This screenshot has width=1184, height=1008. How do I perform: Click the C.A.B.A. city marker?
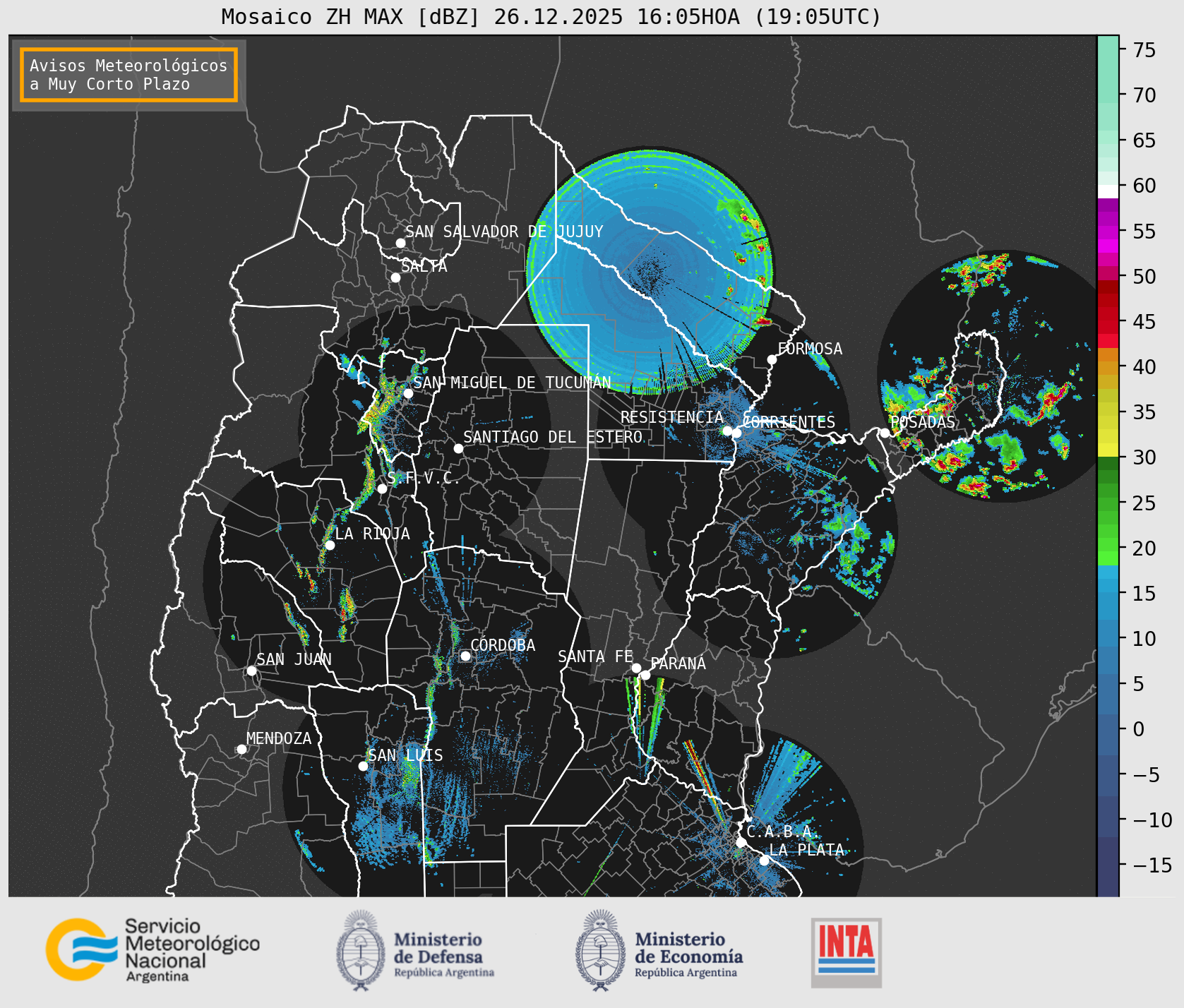pyautogui.click(x=741, y=842)
